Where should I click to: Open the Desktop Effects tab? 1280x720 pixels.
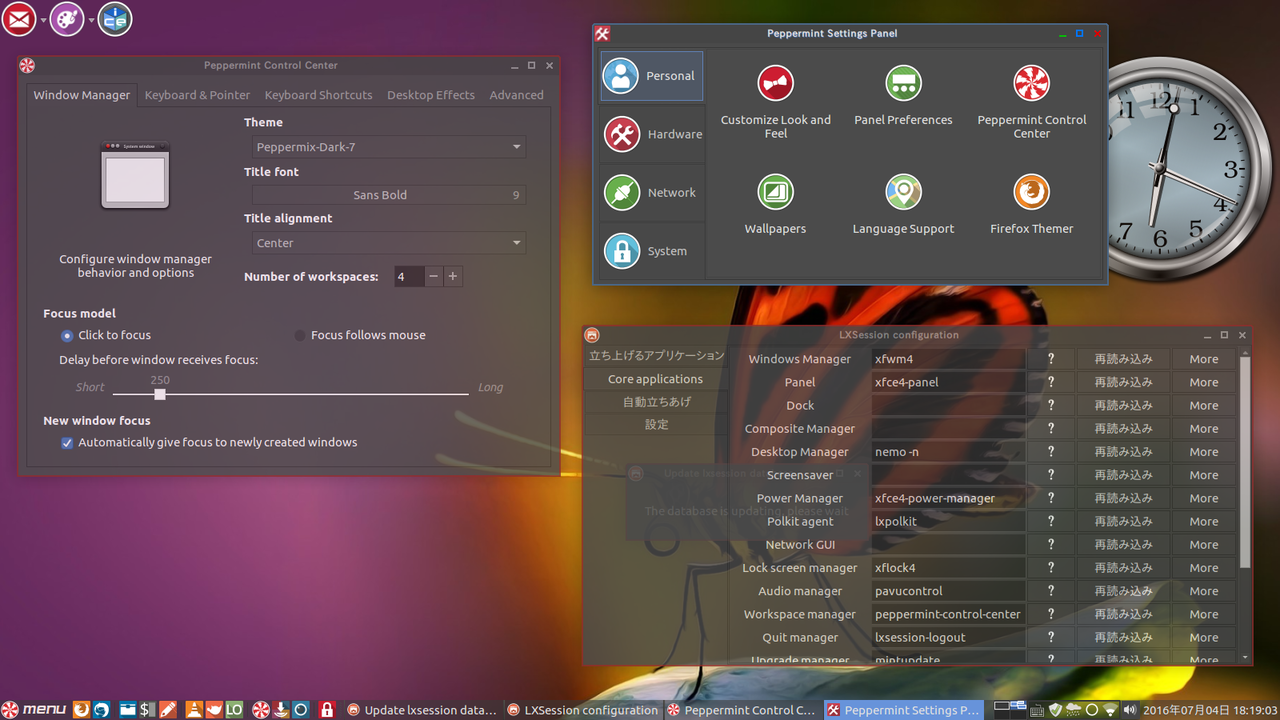pyautogui.click(x=431, y=95)
